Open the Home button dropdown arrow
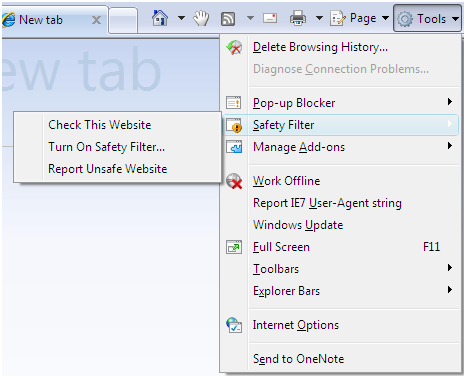This screenshot has height=378, width=466. [181, 18]
